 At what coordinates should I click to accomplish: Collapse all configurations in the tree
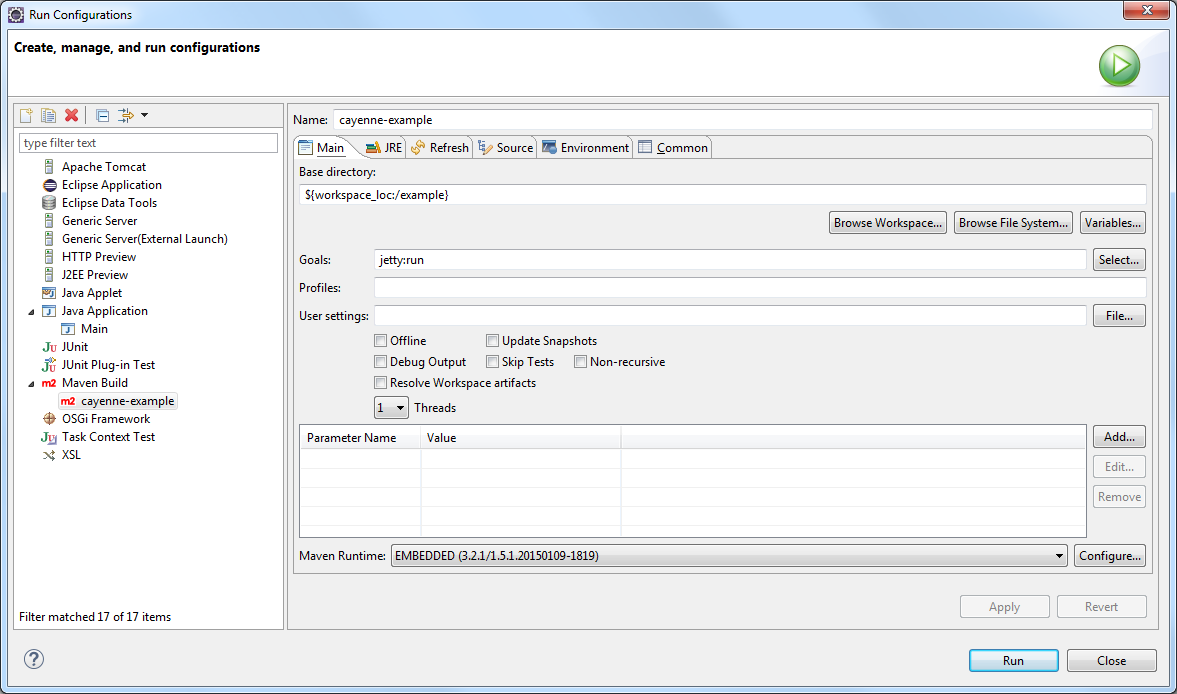[103, 115]
